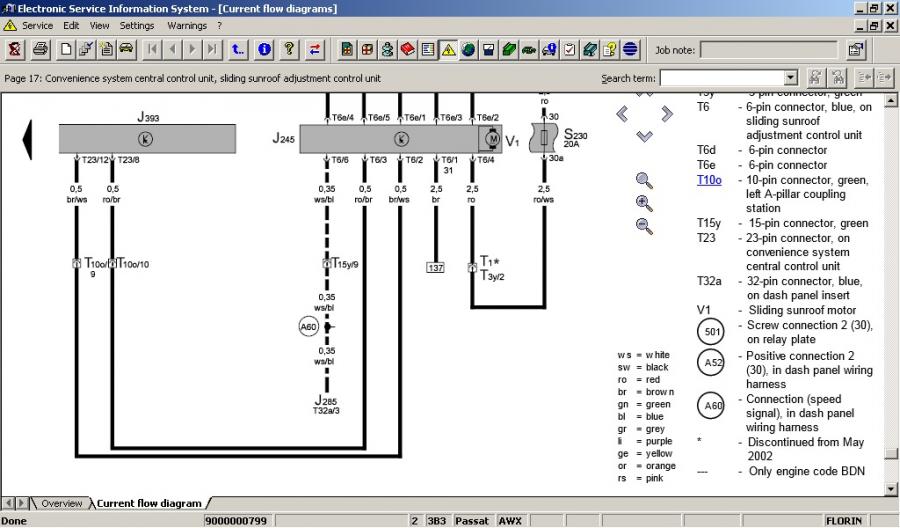The image size is (900, 528).
Task: Switch to the Overview tab
Action: pos(61,503)
